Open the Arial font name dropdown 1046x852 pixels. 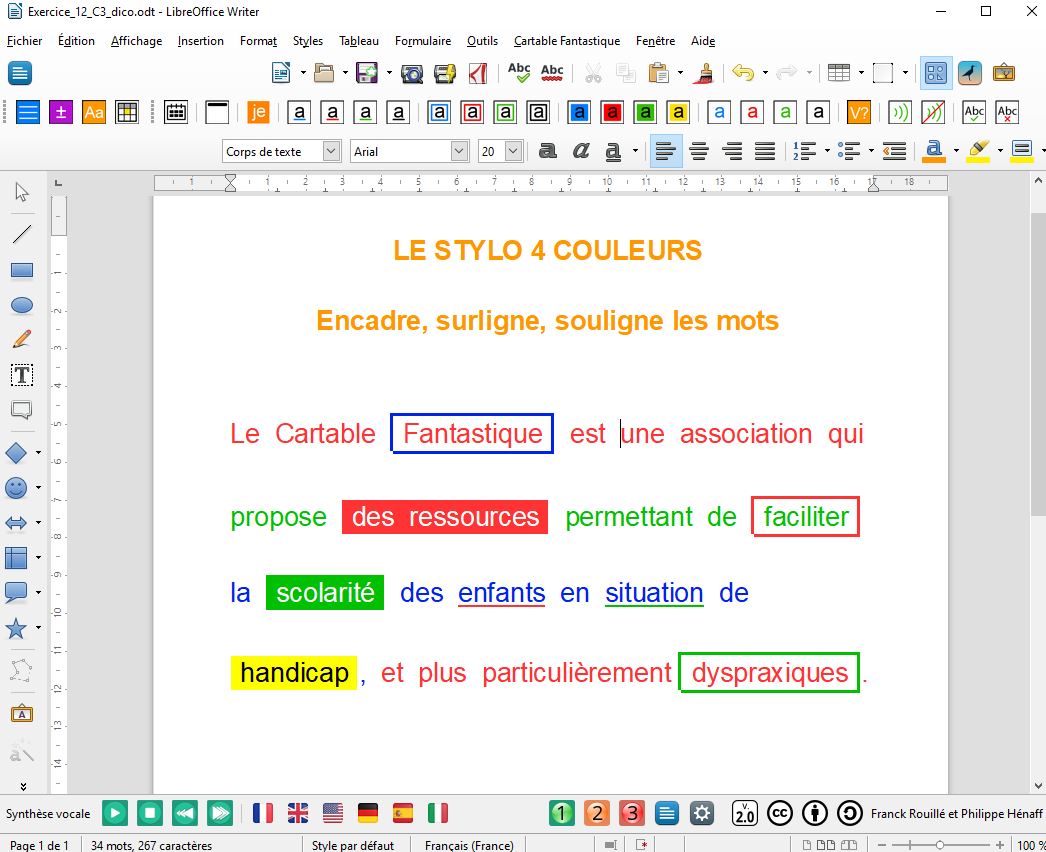(459, 151)
